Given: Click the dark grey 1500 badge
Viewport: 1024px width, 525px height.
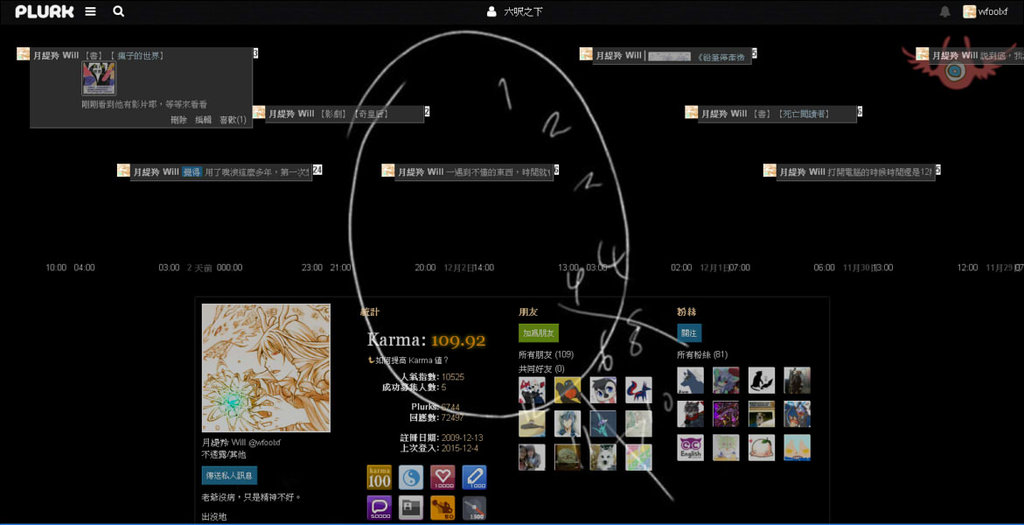Looking at the screenshot, I should 475,508.
